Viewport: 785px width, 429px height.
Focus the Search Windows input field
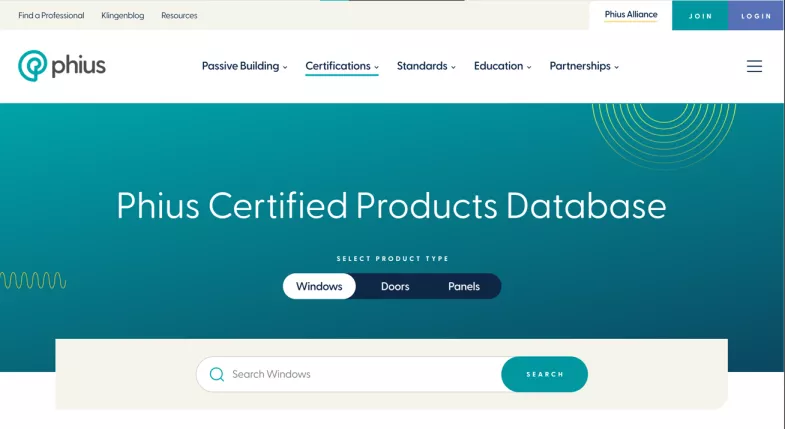click(360, 374)
